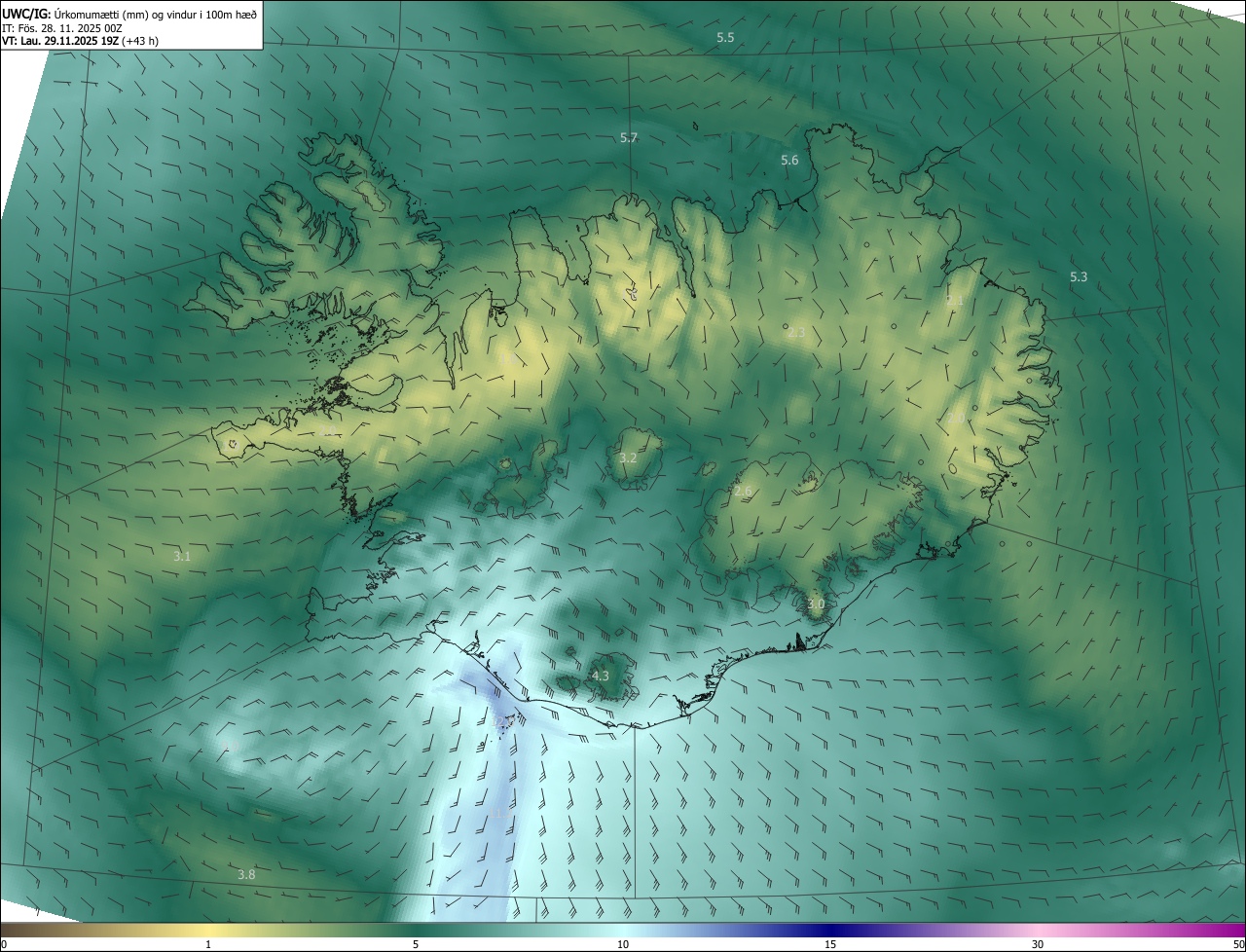The image size is (1246, 952).
Task: Click the 4.3 value label
Action: [601, 676]
